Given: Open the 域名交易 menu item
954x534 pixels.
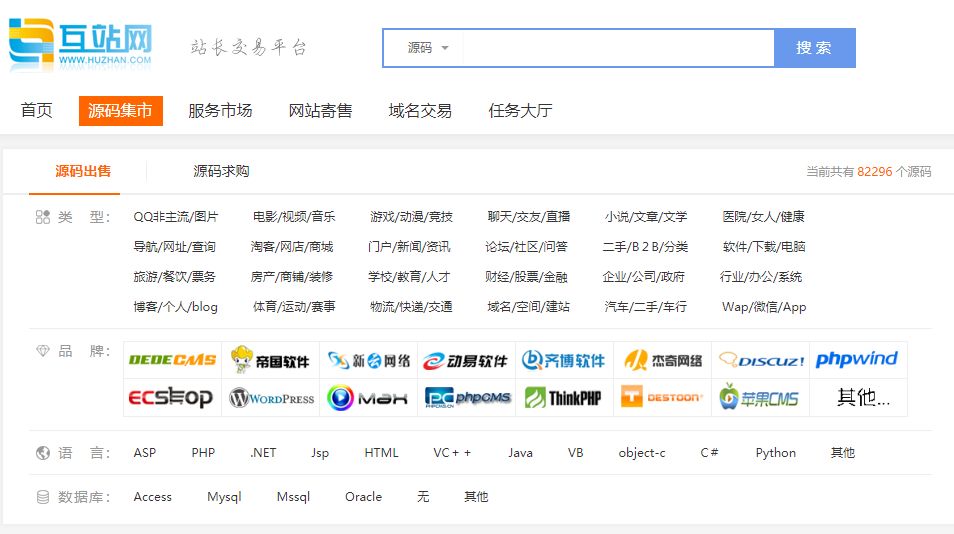Looking at the screenshot, I should [x=420, y=111].
